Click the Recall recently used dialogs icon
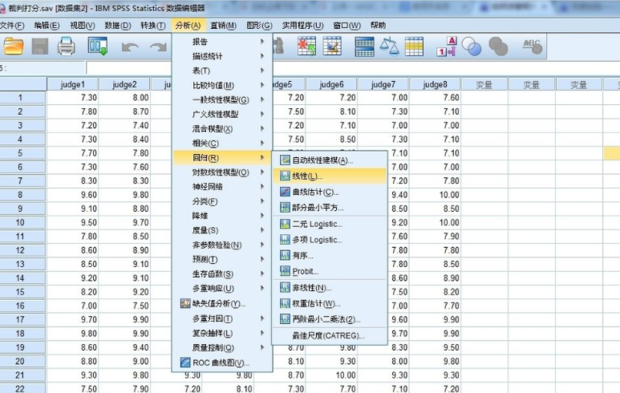This screenshot has width=620, height=393. click(x=98, y=47)
